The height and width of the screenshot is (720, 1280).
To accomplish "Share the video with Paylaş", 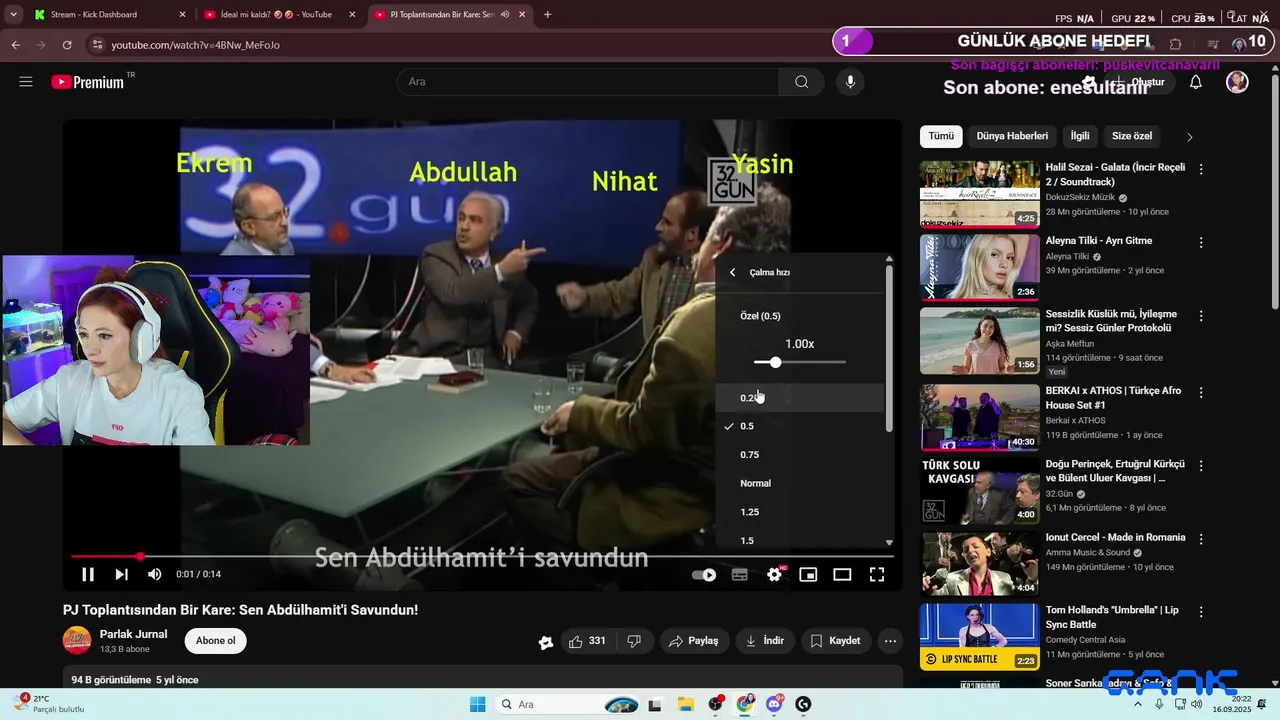I will click(x=693, y=641).
